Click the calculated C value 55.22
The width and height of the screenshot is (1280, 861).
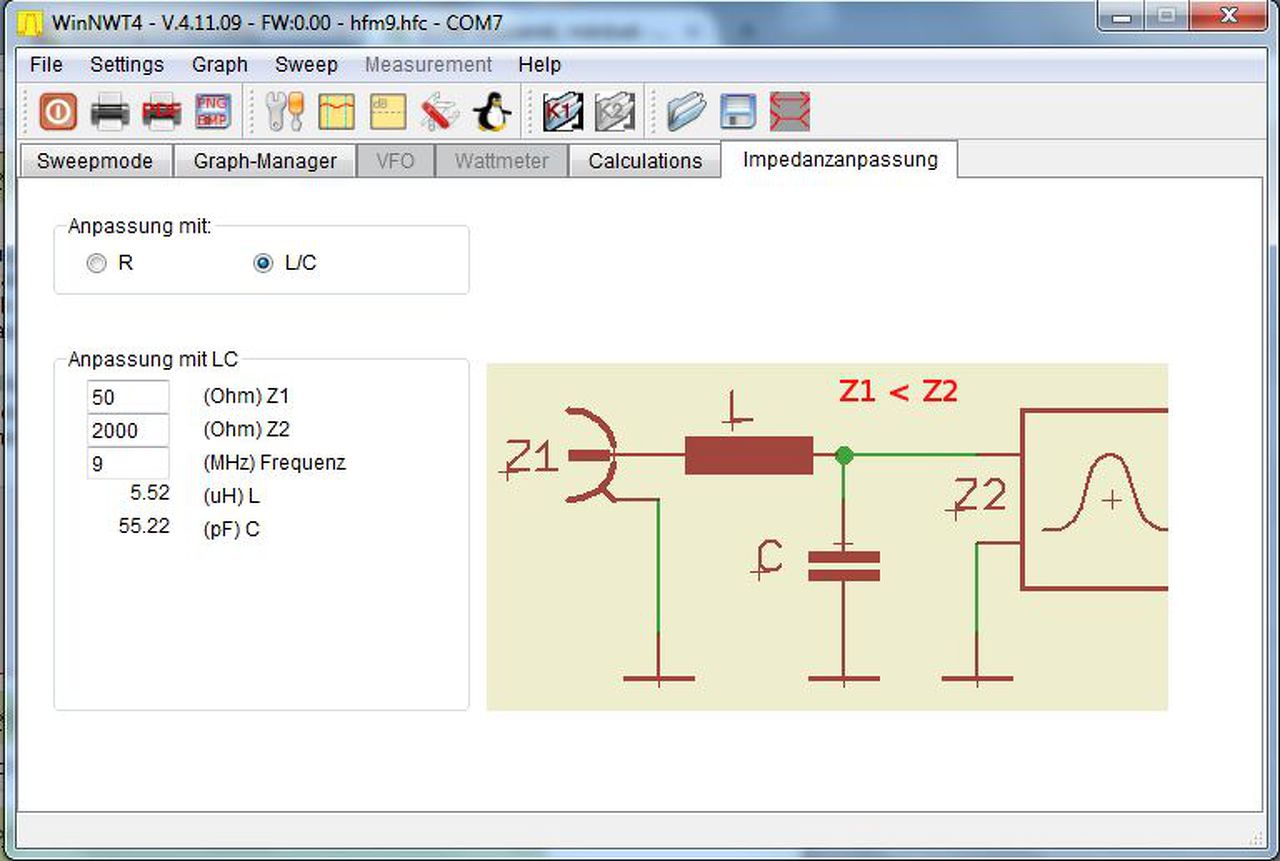coord(144,526)
